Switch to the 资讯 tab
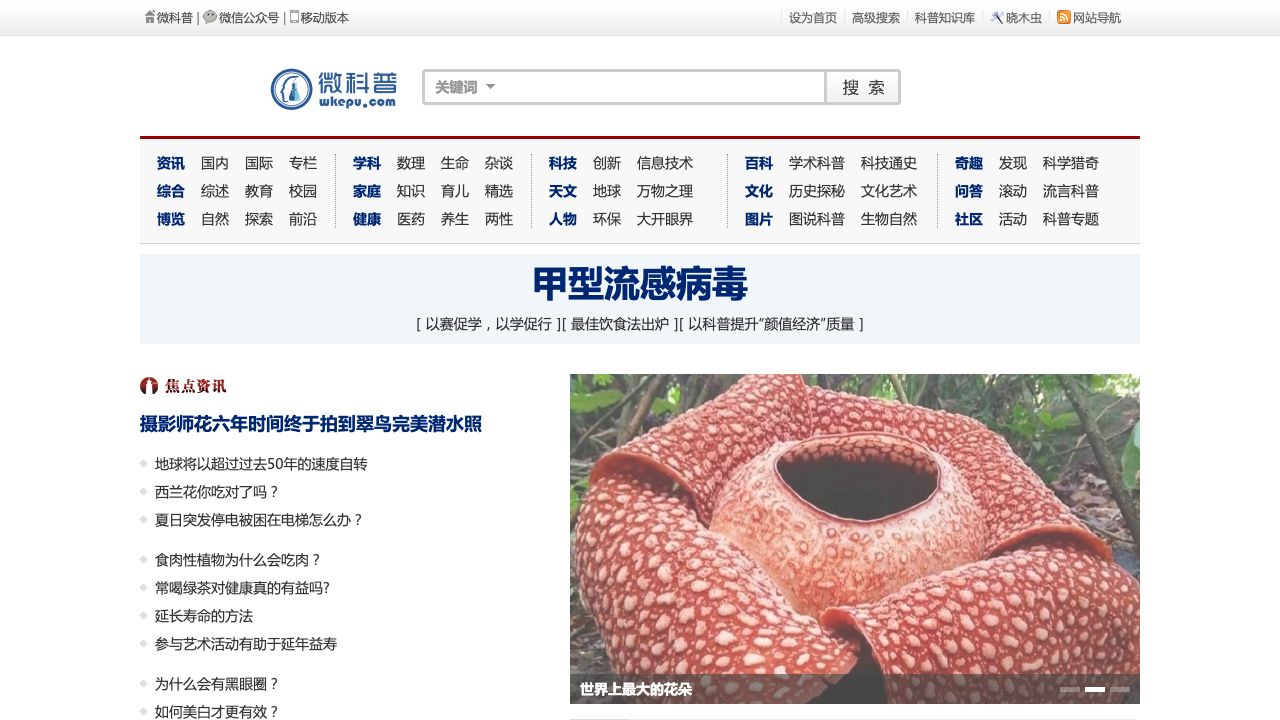Image resolution: width=1280 pixels, height=720 pixels. click(x=170, y=163)
